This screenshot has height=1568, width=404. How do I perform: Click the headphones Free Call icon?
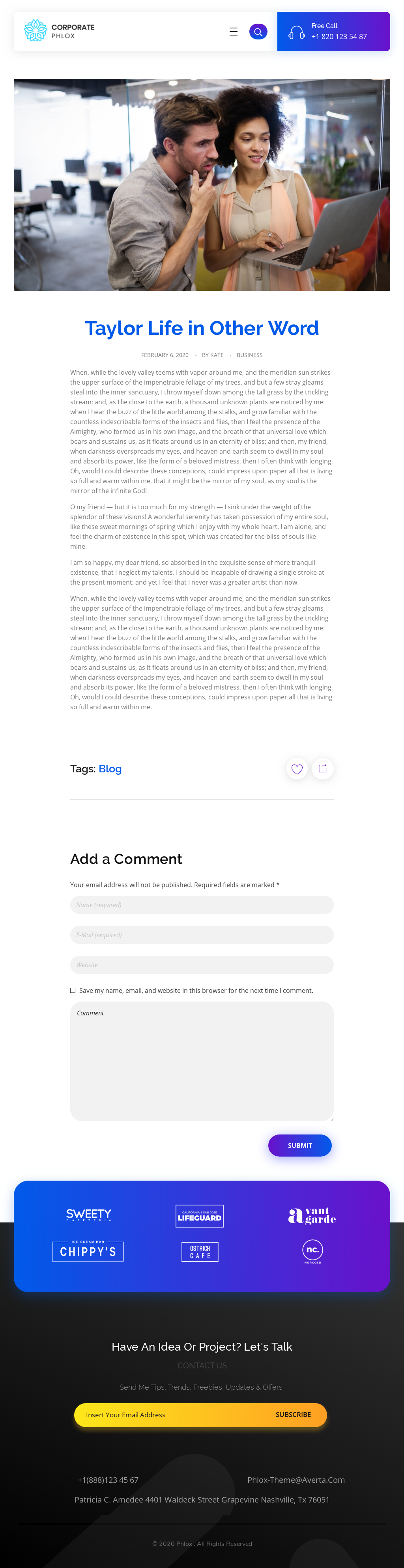tap(296, 32)
